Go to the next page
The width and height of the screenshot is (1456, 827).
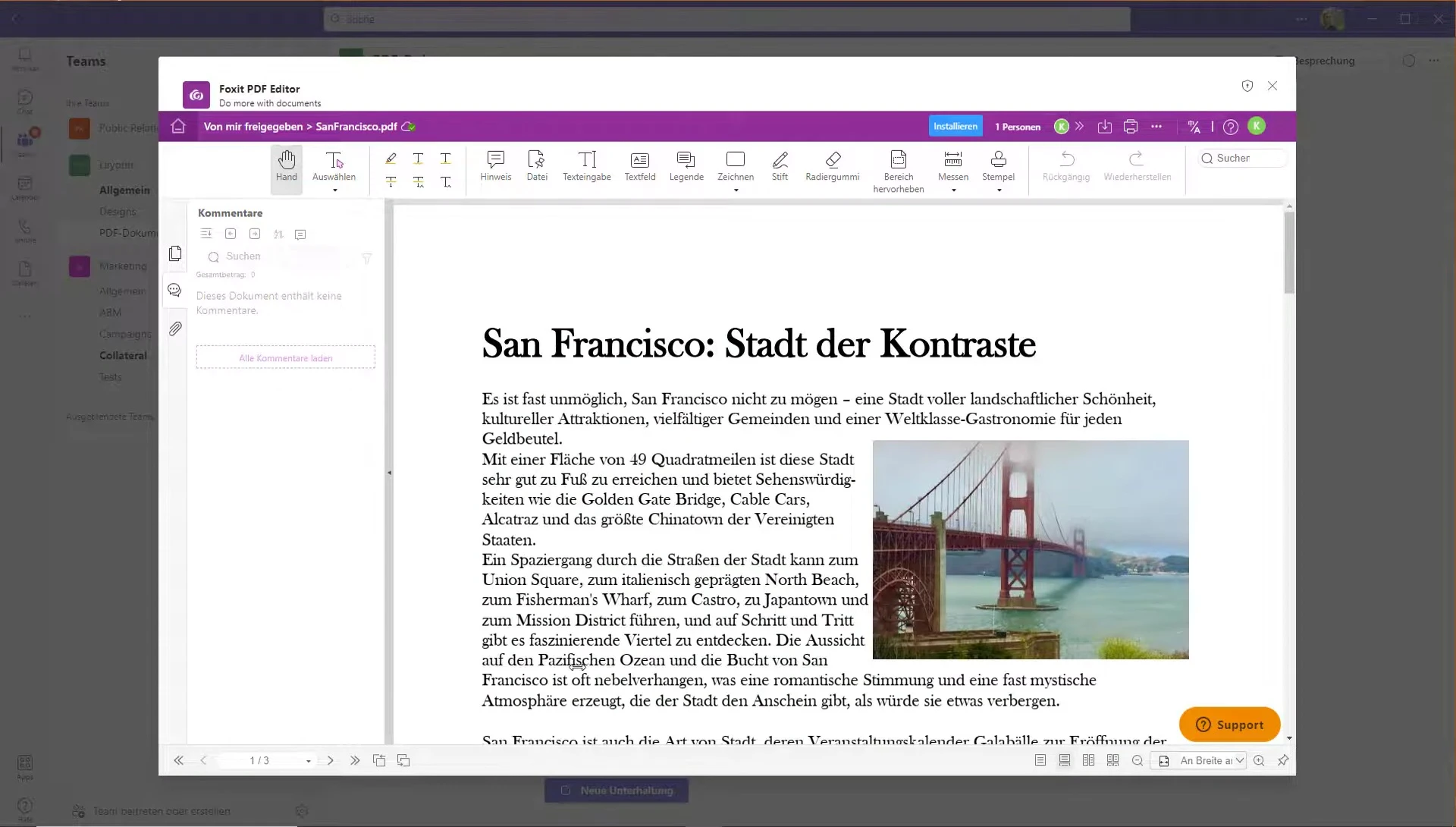coord(330,760)
